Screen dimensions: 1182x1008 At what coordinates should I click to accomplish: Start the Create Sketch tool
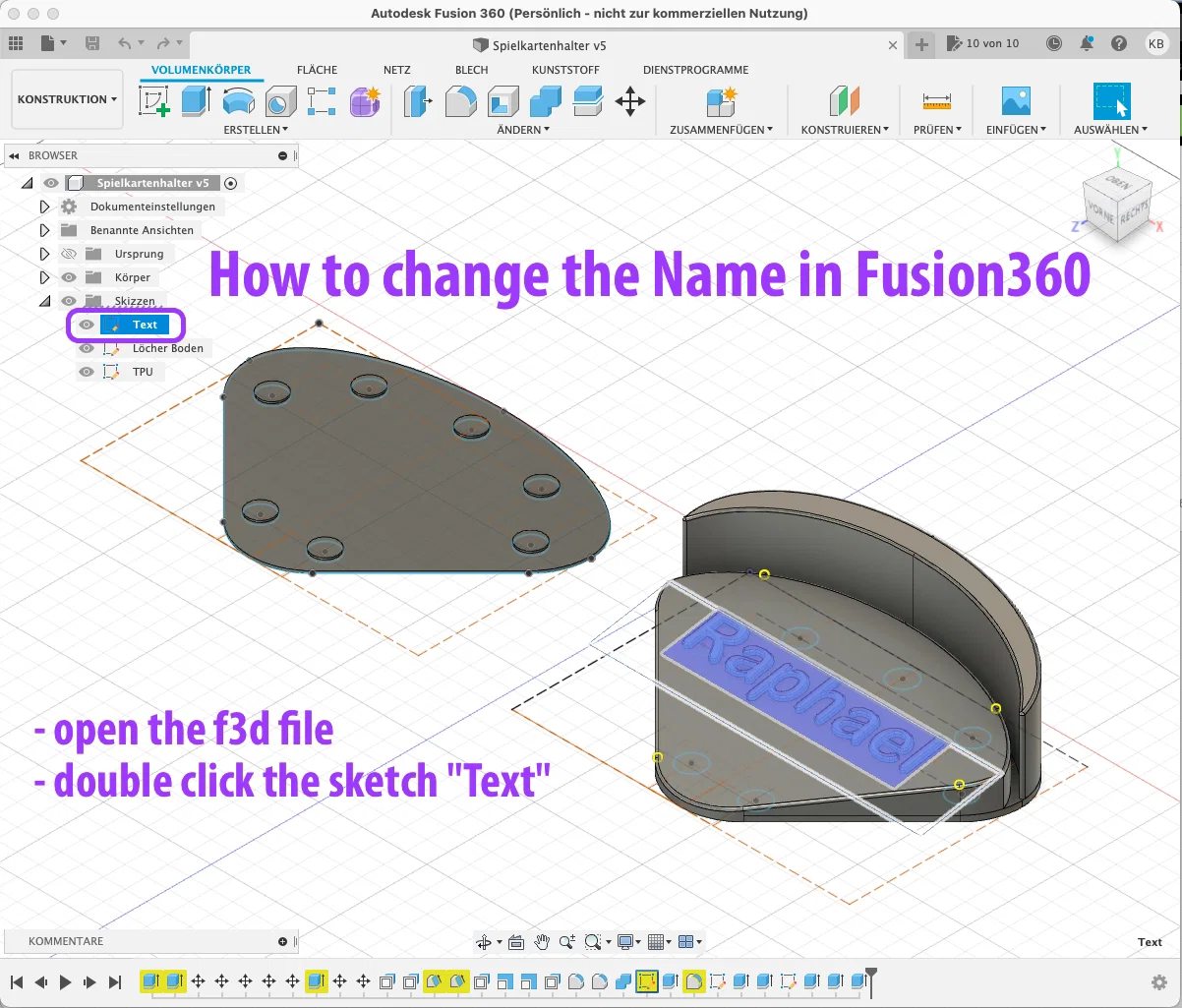(x=153, y=101)
